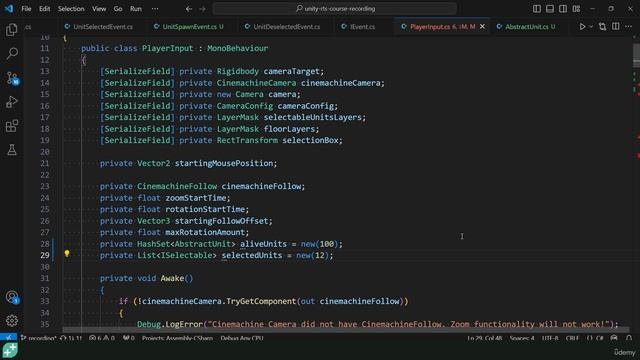This screenshot has width=640, height=360.
Task: Open the Manage gear settings icon
Action: (12, 321)
